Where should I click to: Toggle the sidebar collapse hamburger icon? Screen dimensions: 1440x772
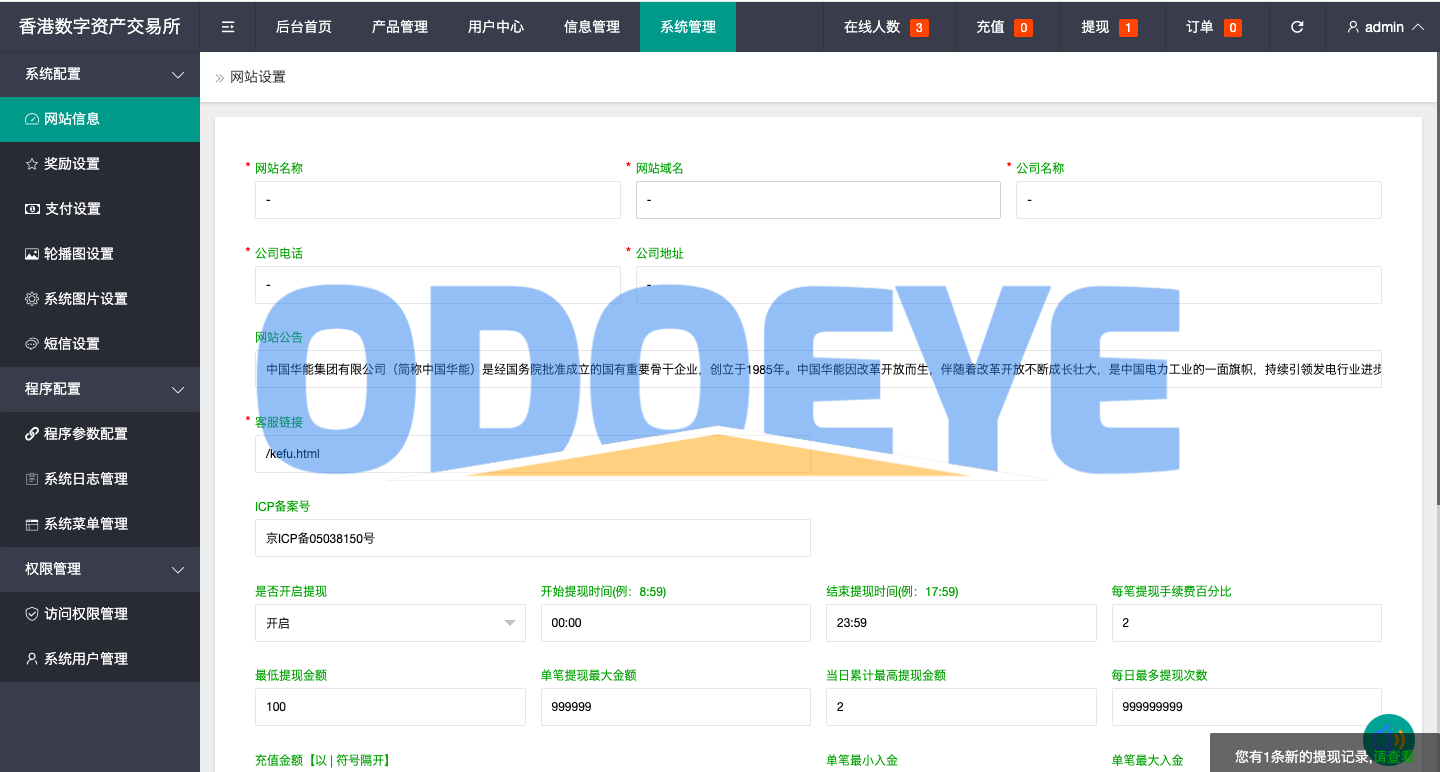pos(228,27)
